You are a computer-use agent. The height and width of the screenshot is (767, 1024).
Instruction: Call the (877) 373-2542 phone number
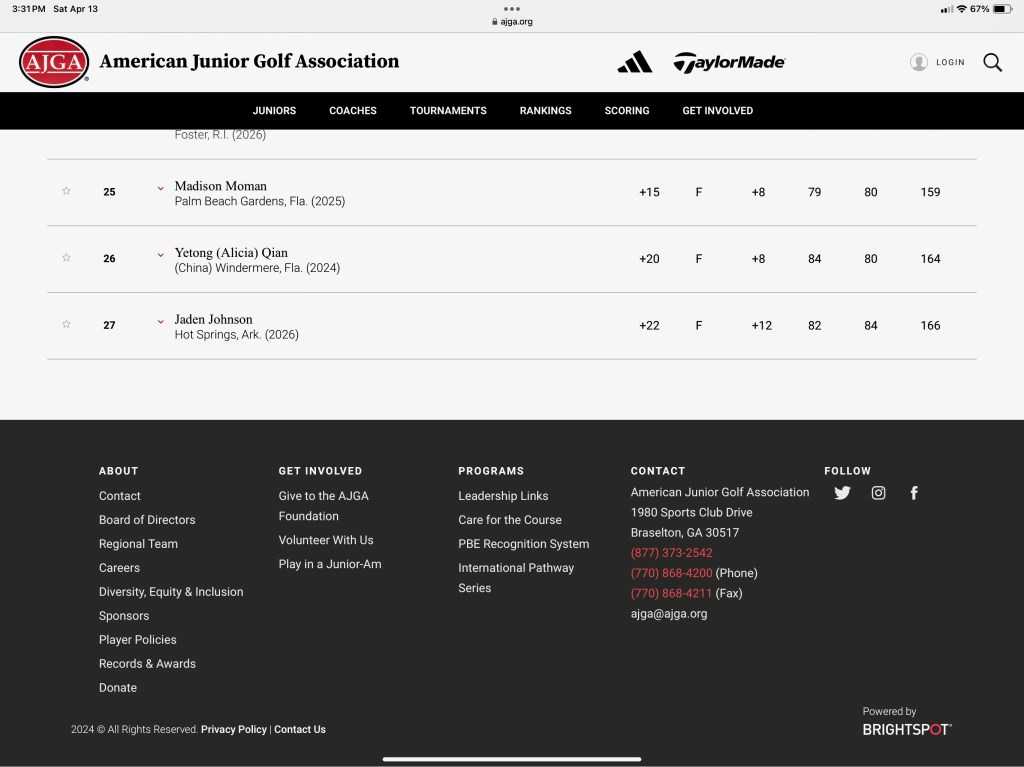(x=671, y=553)
